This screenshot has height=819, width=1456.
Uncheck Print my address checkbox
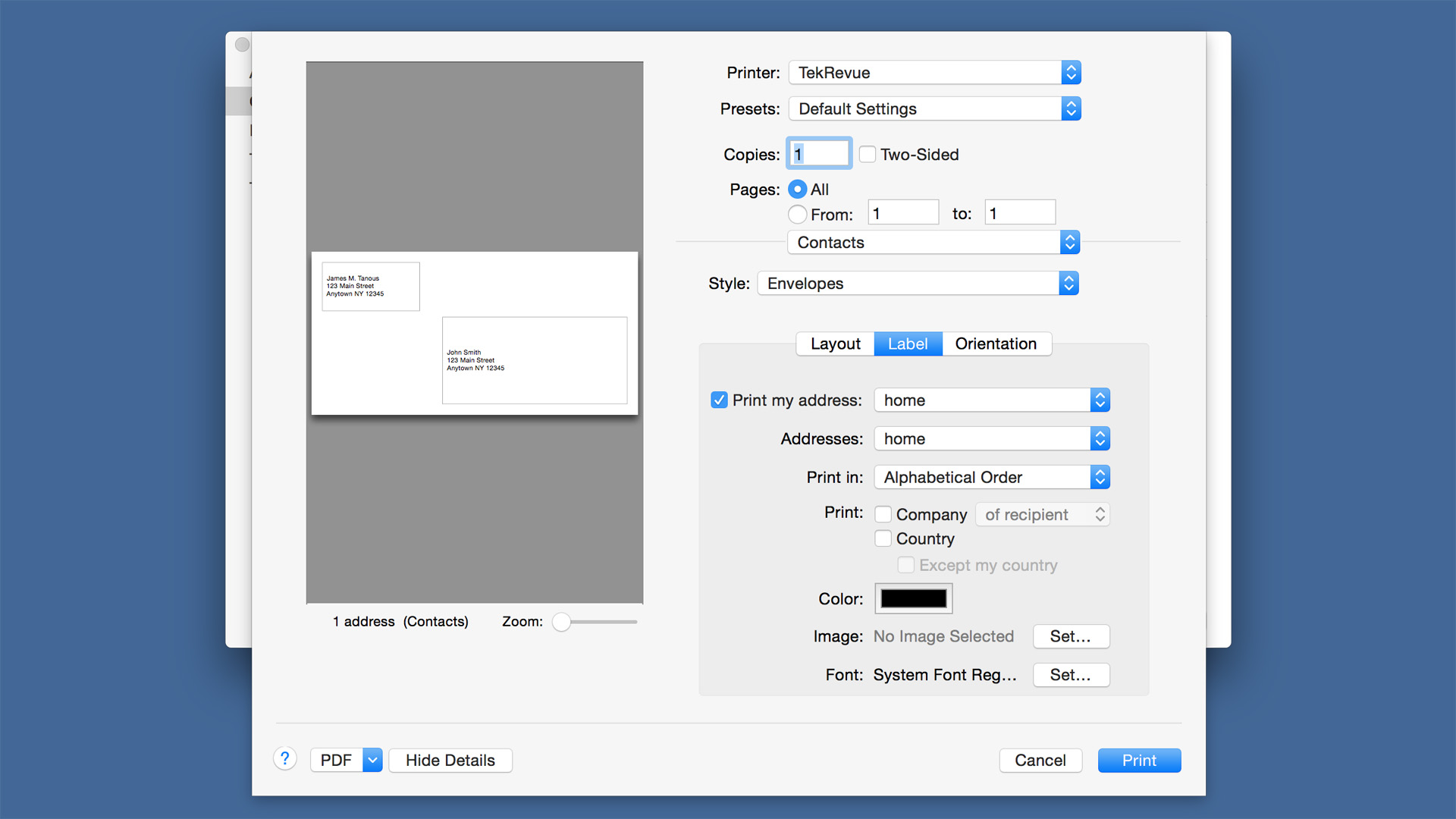click(x=719, y=400)
